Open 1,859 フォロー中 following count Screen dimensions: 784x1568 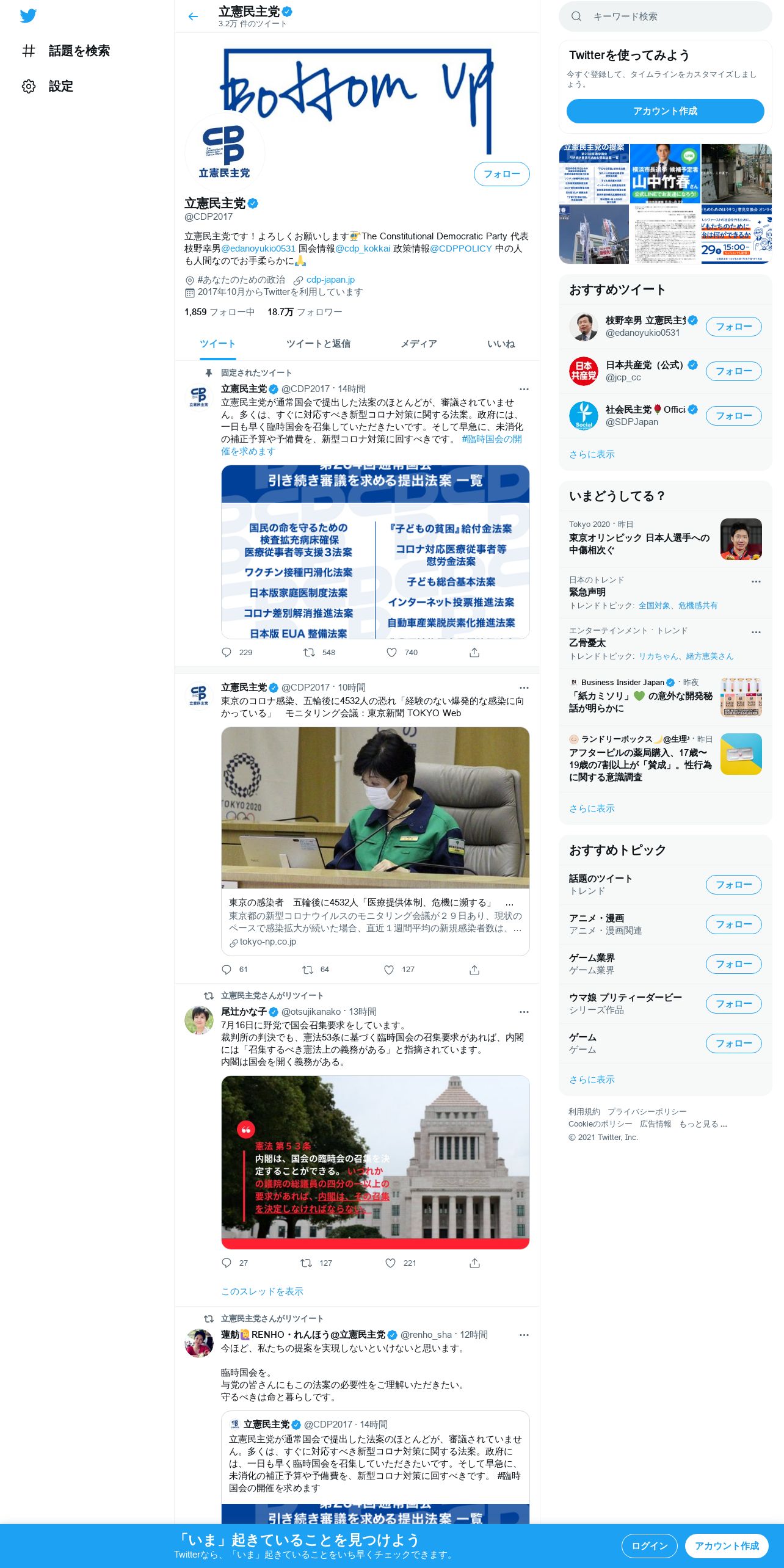point(219,312)
